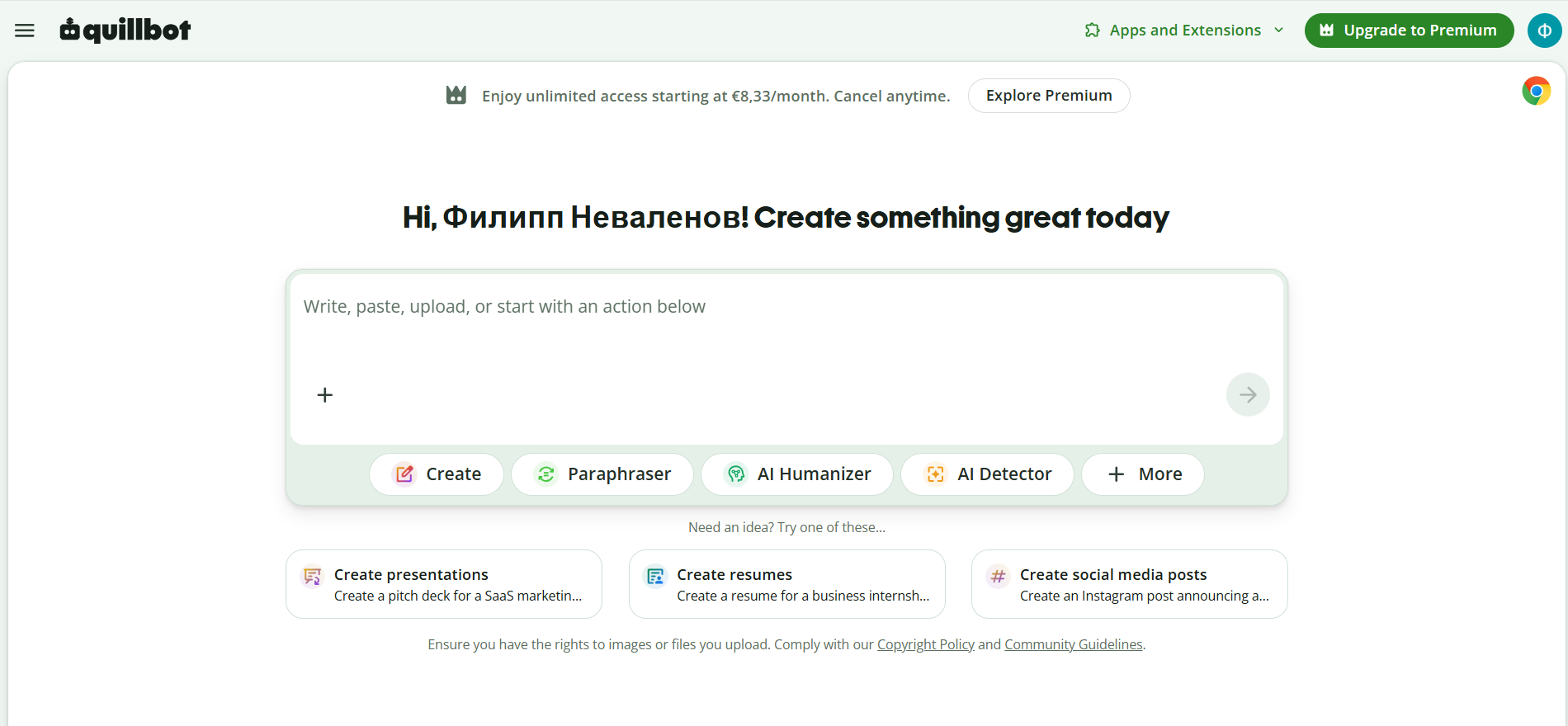Select the Create action
The image size is (1568, 726).
[437, 474]
